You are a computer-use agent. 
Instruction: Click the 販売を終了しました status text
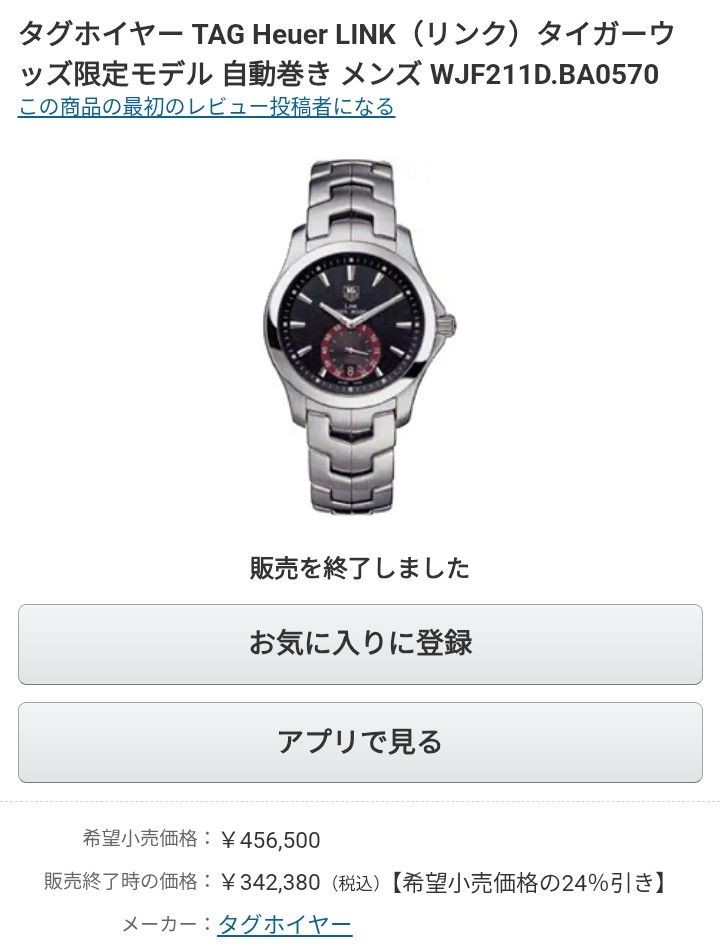pyautogui.click(x=359, y=568)
